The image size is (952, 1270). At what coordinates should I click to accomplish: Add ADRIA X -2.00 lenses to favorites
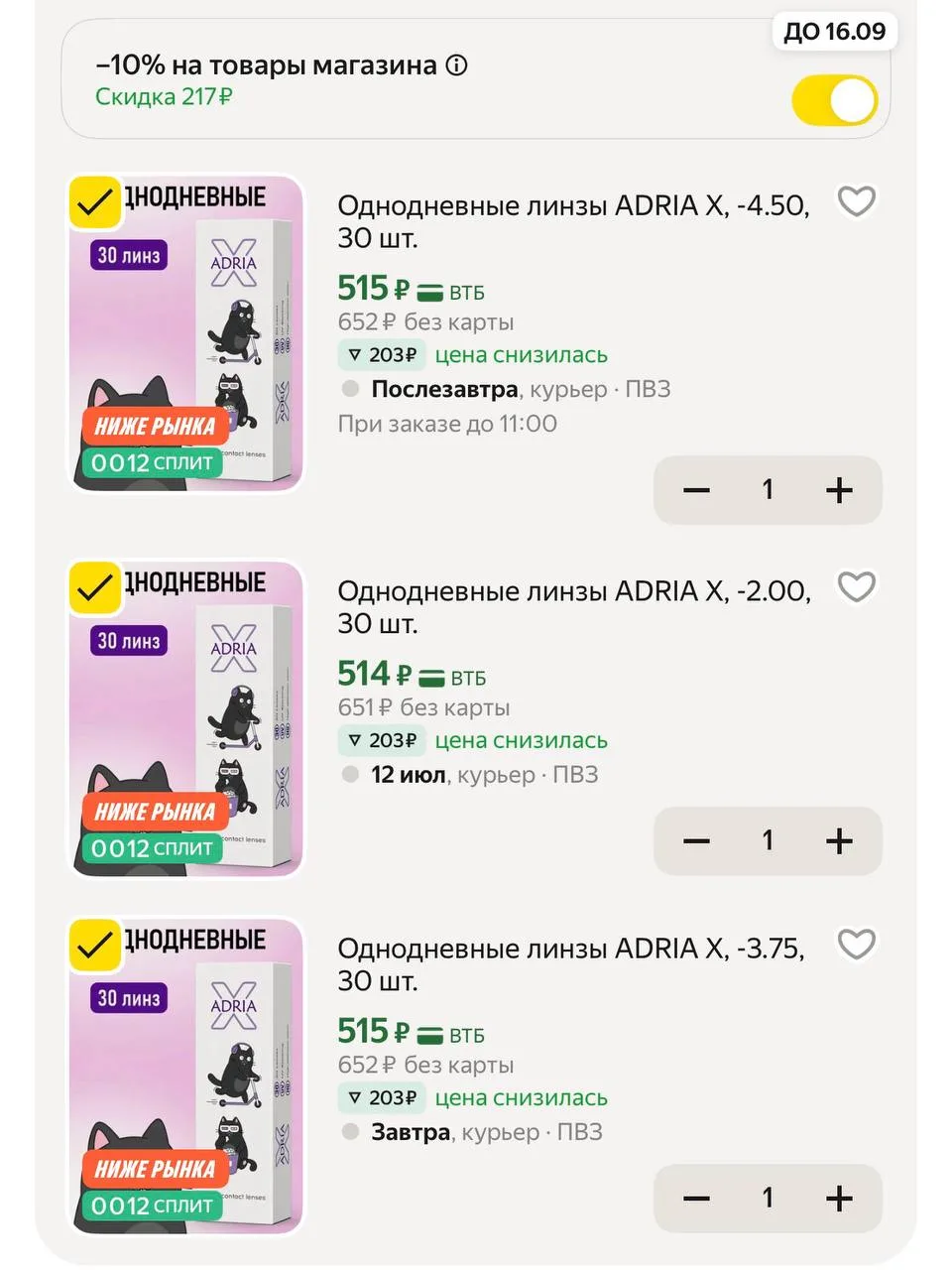[x=856, y=587]
